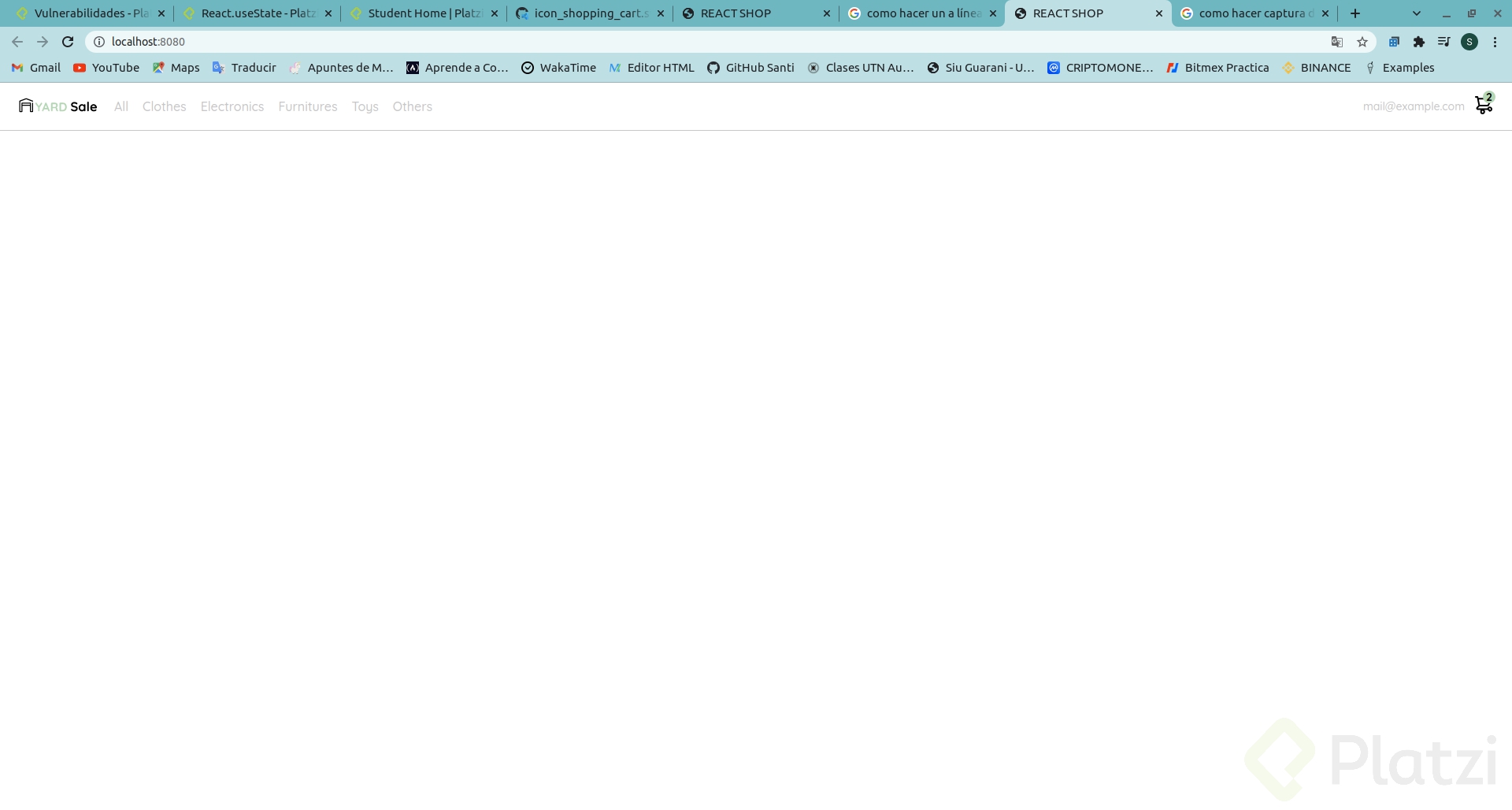Open the shopping cart with 2 items
The image size is (1512, 810).
click(1484, 105)
